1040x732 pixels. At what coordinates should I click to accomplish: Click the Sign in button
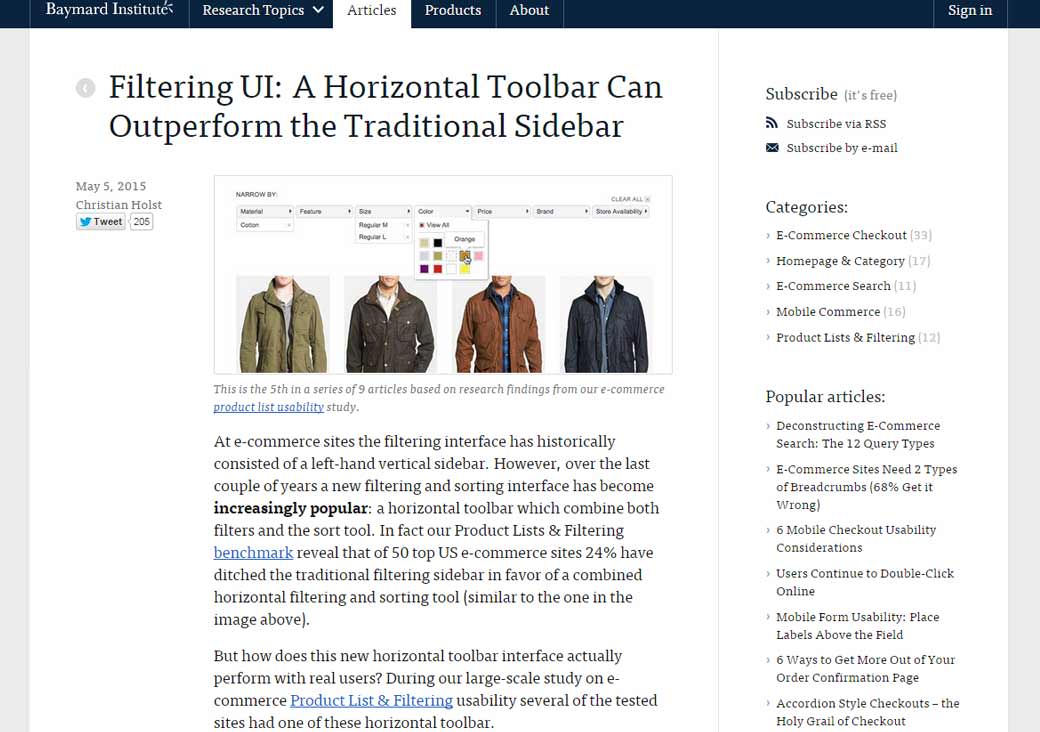(969, 11)
